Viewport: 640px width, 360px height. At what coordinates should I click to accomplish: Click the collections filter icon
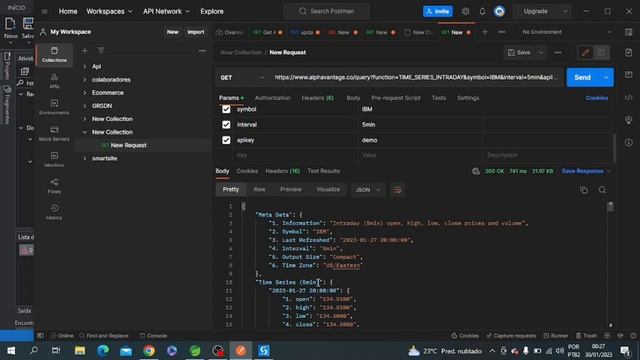click(101, 51)
